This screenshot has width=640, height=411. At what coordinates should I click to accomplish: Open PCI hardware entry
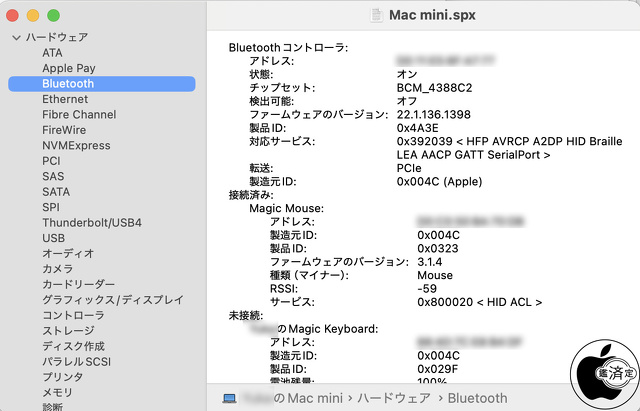(x=51, y=161)
